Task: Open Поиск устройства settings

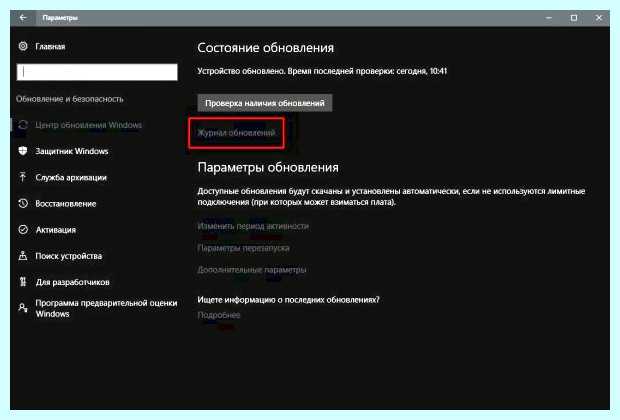Action: [68, 256]
